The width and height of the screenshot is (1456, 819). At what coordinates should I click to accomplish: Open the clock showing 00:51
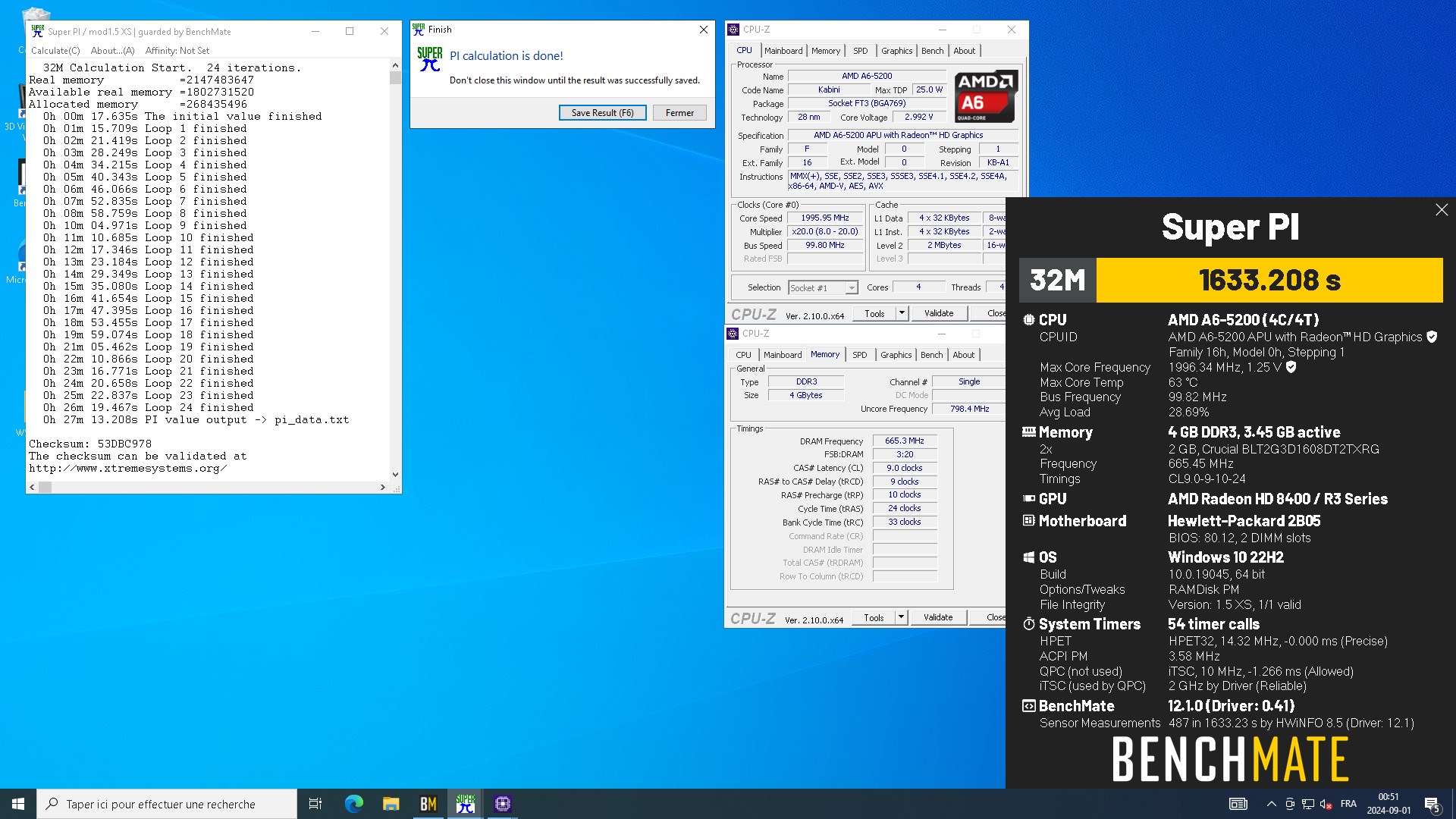pyautogui.click(x=1389, y=804)
